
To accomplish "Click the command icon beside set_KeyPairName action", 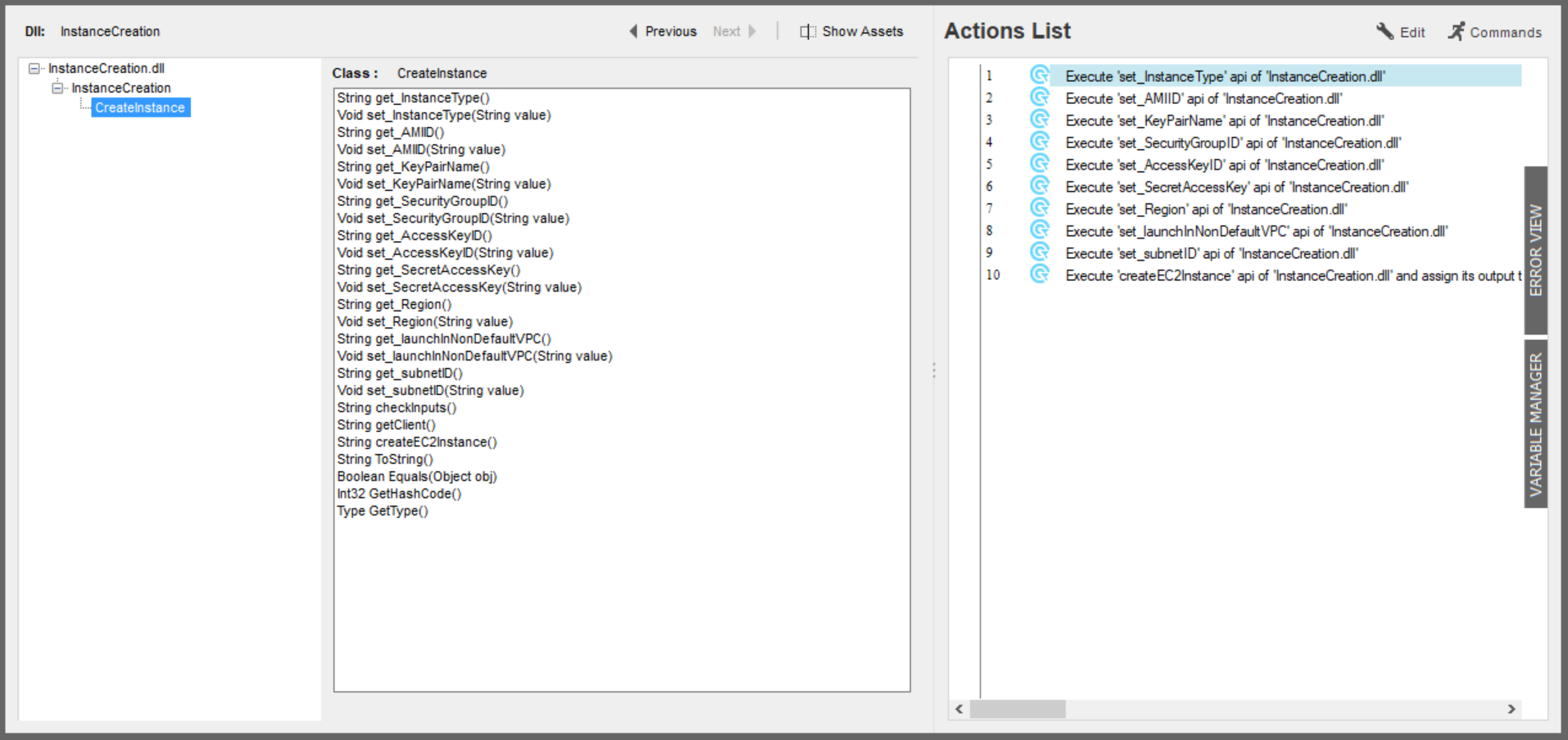I will tap(1040, 120).
